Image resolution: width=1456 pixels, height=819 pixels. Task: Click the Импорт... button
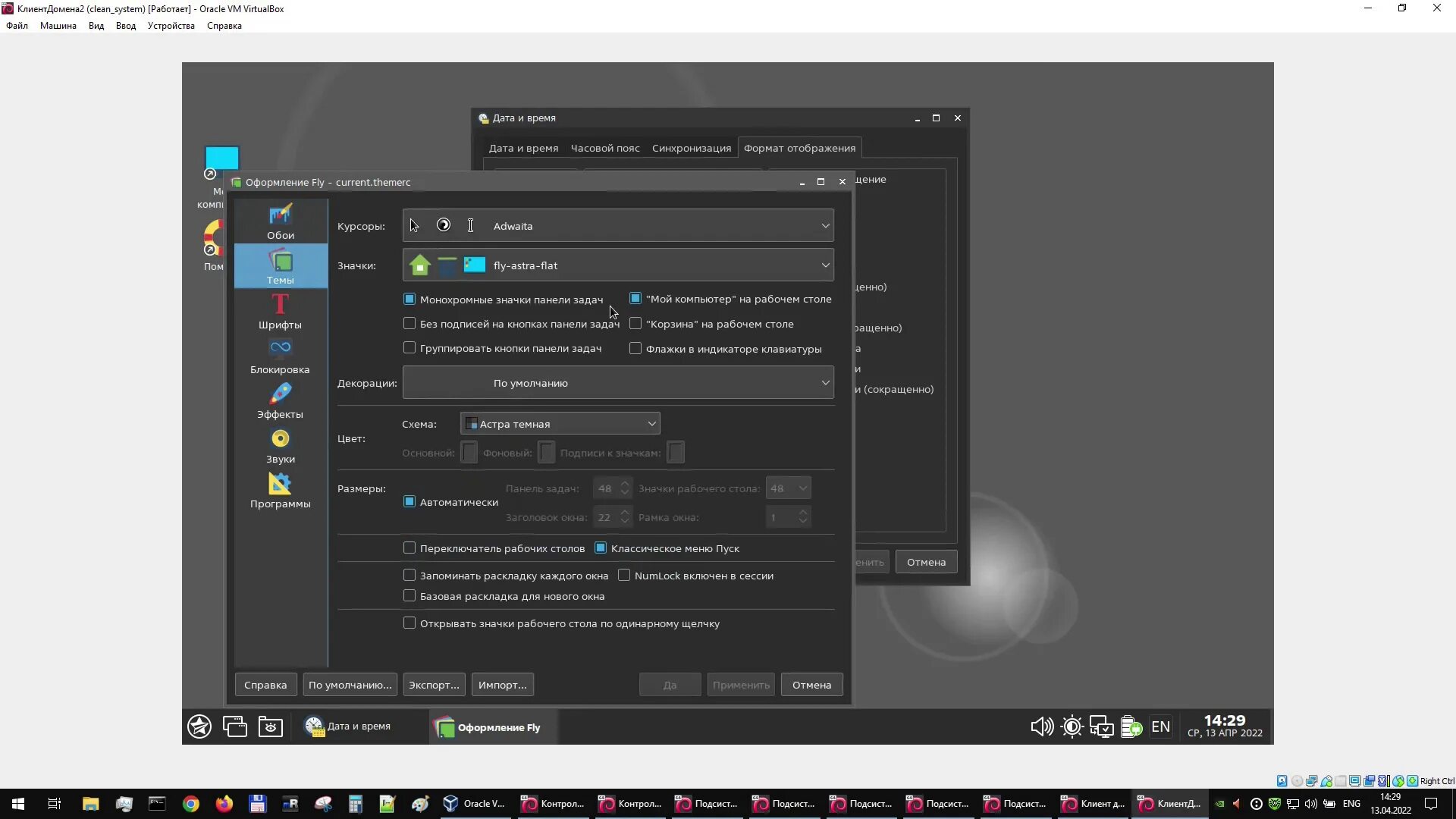coord(503,684)
